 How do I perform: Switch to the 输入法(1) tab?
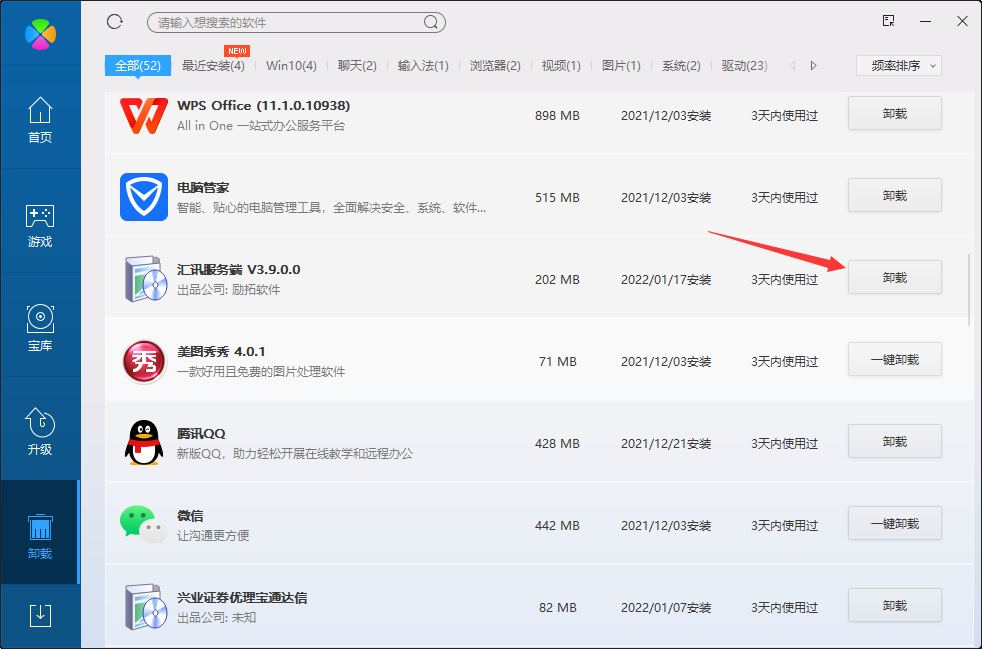click(x=423, y=66)
